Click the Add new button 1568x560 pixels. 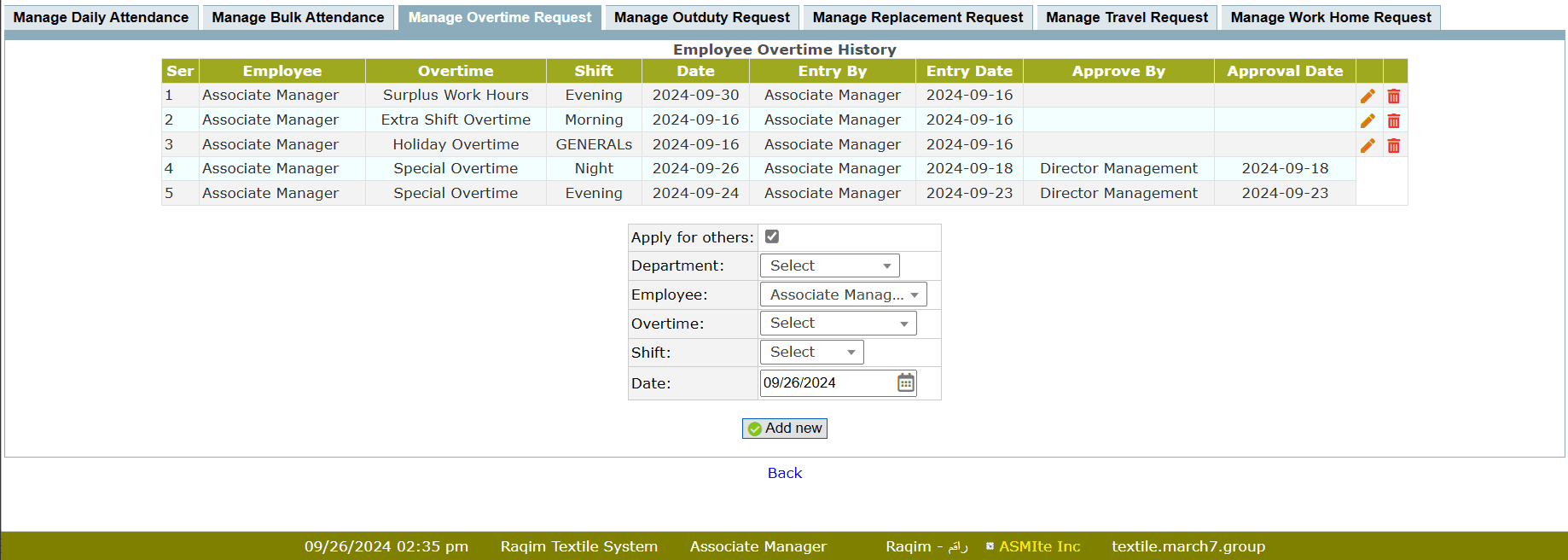tap(784, 429)
